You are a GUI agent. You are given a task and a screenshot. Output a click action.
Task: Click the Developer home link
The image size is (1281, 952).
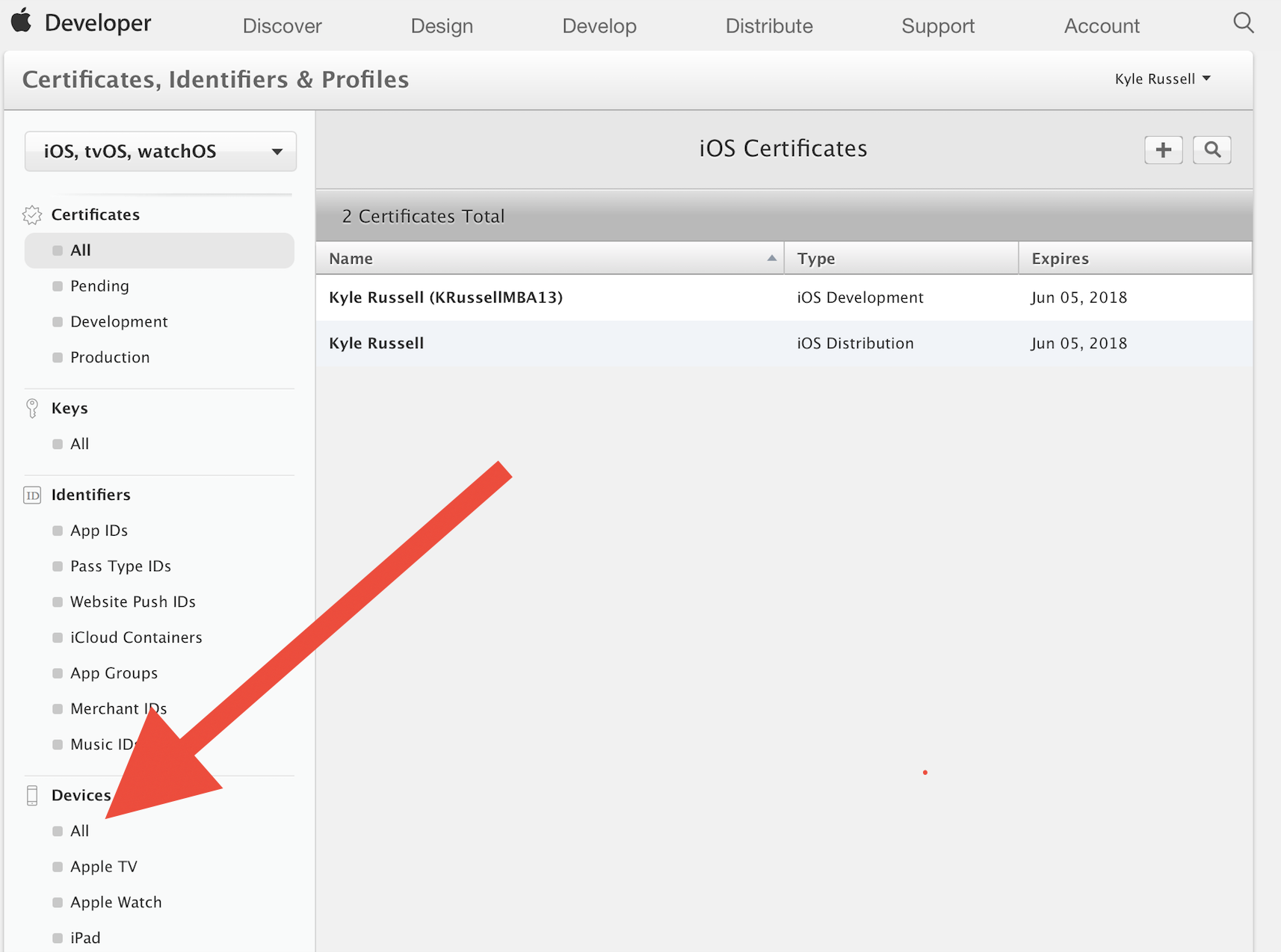[98, 23]
